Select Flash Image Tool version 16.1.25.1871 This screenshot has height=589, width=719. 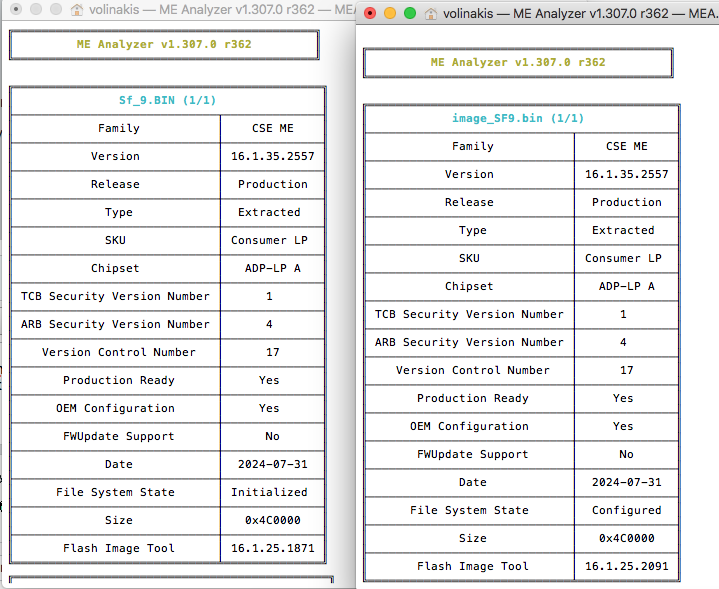(273, 548)
